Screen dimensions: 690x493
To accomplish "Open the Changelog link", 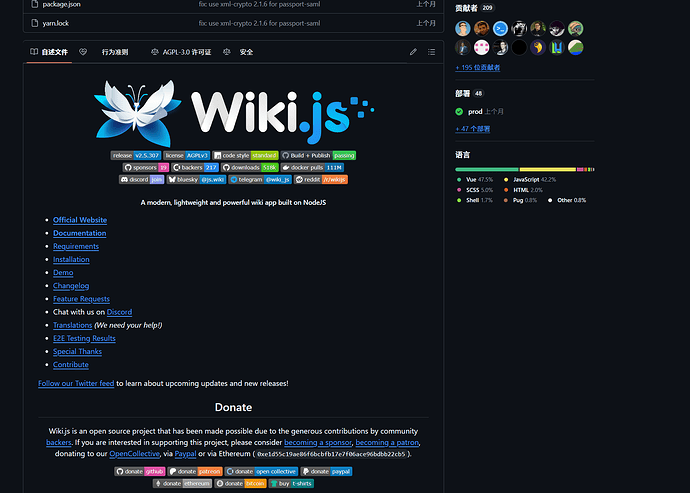I will (71, 286).
